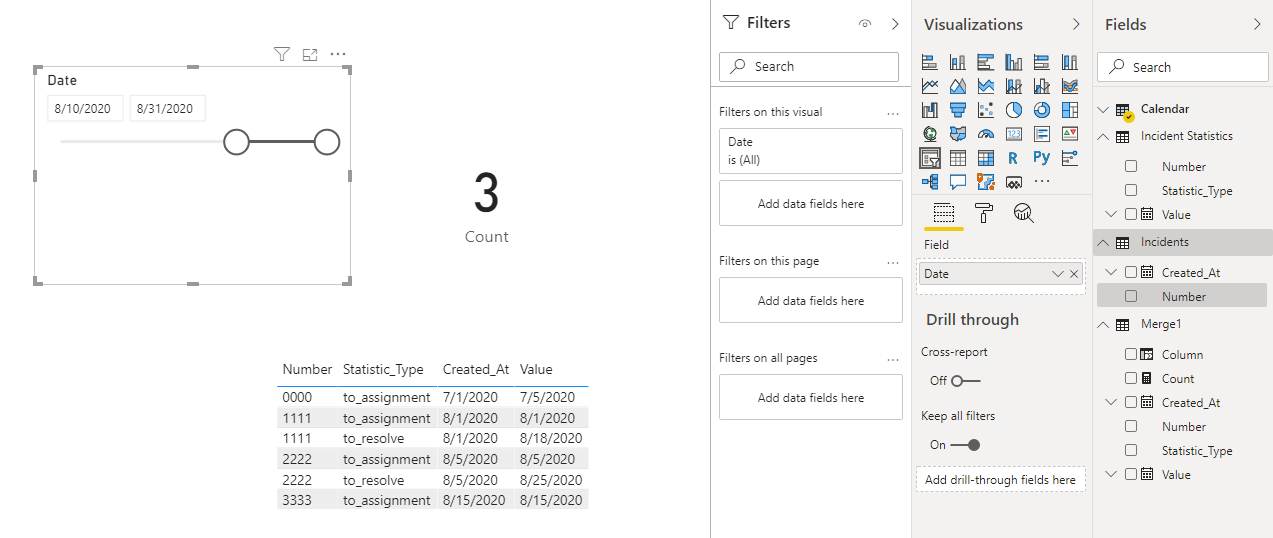Collapse the Fields pane chevron
This screenshot has width=1273, height=538.
pyautogui.click(x=1257, y=24)
